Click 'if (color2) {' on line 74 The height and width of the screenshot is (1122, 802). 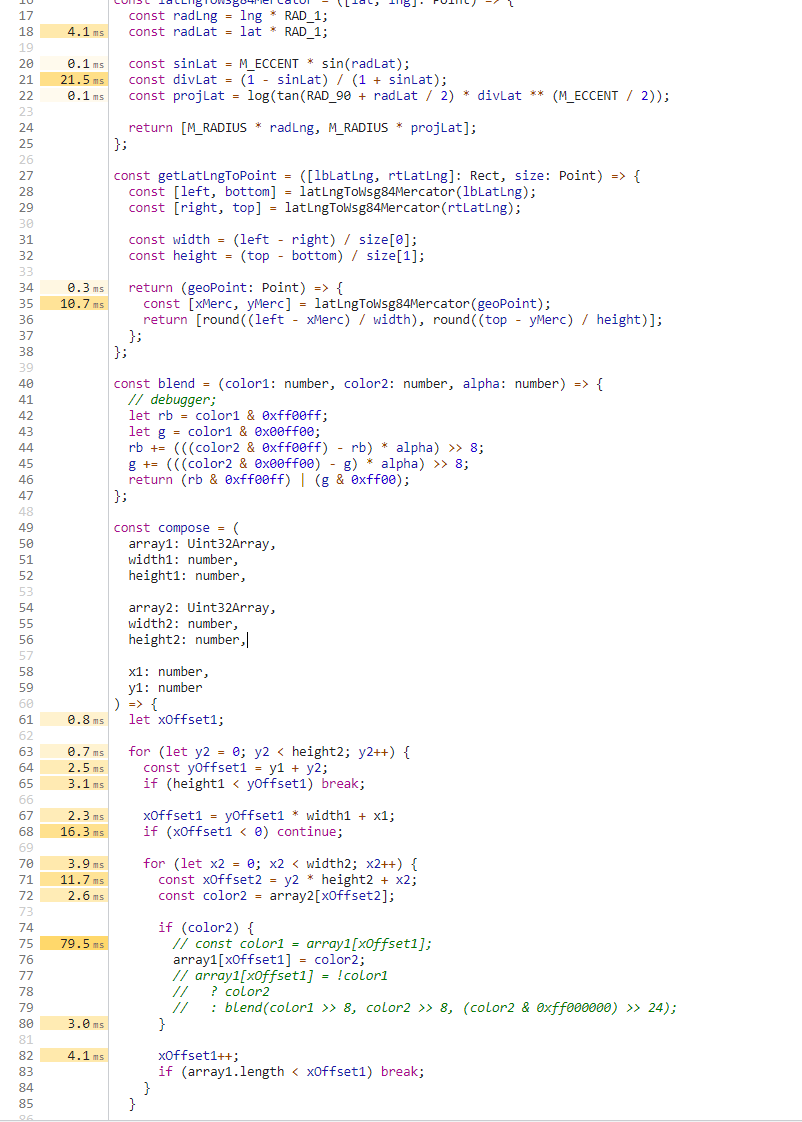[x=206, y=928]
